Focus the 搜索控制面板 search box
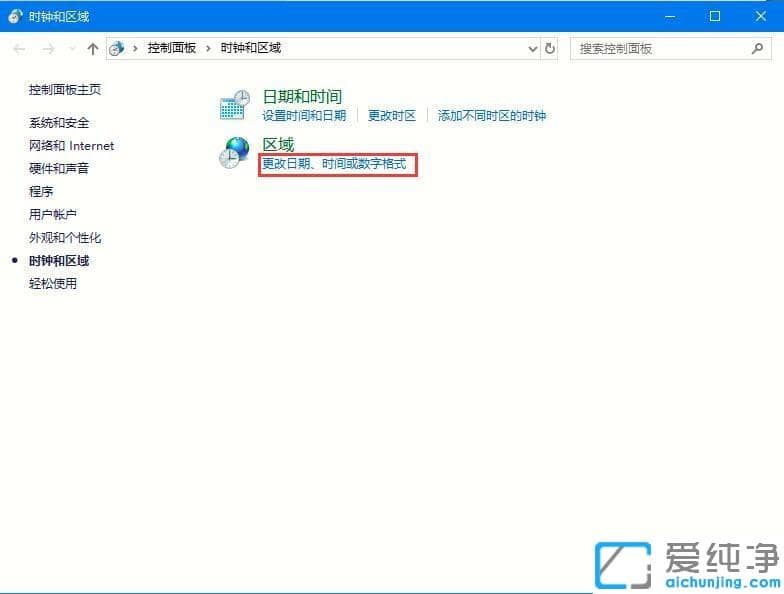Viewport: 784px width, 594px height. [660, 48]
